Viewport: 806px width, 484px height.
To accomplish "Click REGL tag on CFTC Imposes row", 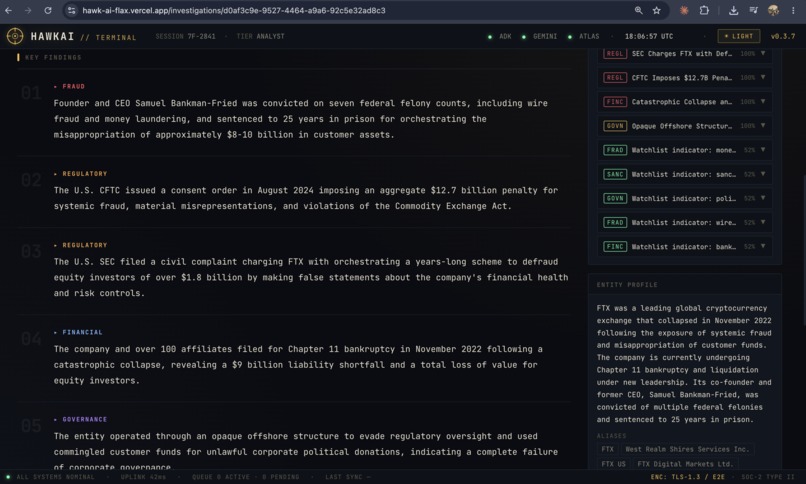I will click(x=615, y=78).
